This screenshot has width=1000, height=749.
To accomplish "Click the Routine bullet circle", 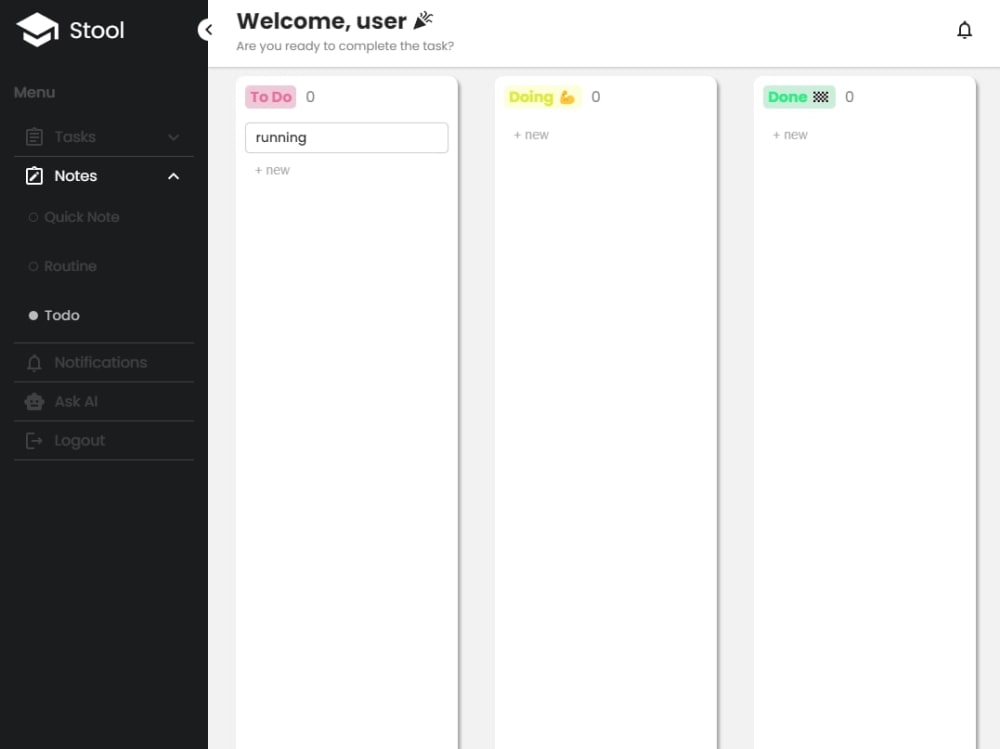I will click(33, 267).
